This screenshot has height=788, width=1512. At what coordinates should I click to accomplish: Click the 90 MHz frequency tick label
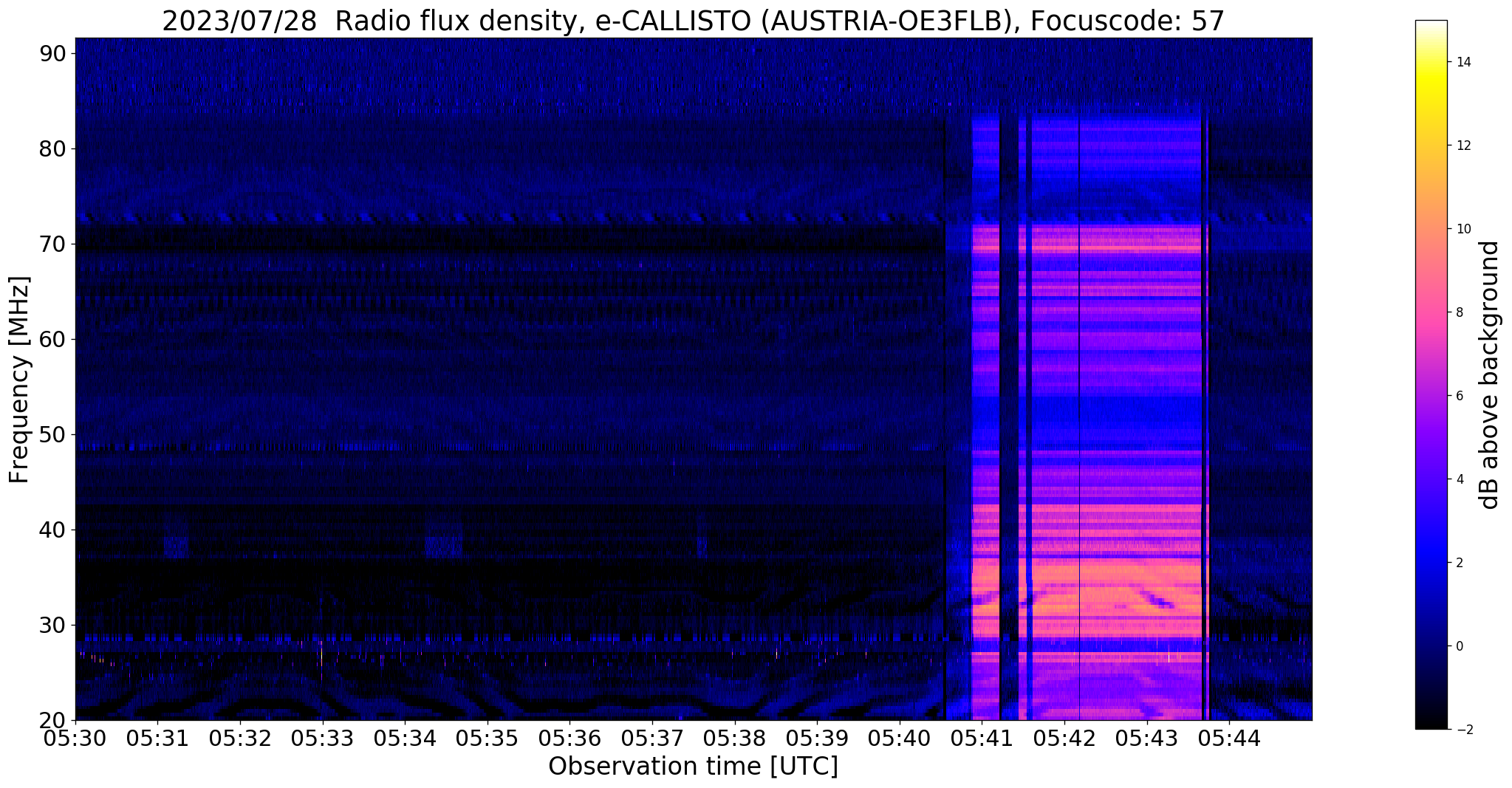(53, 53)
